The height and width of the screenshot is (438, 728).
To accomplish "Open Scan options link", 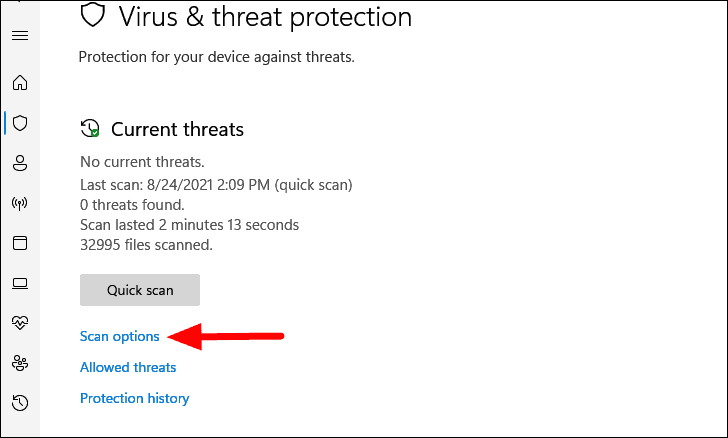I will tap(119, 337).
